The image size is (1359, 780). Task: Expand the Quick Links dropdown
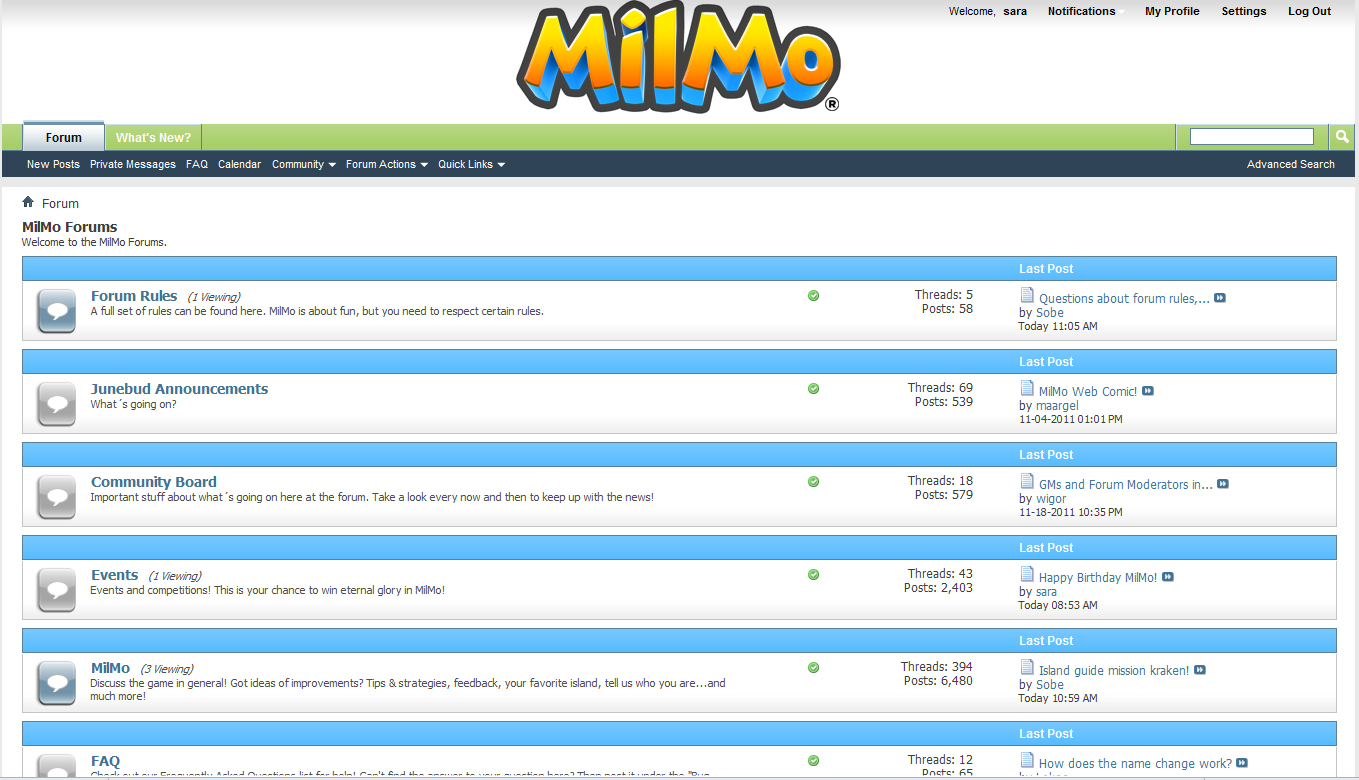tap(471, 164)
